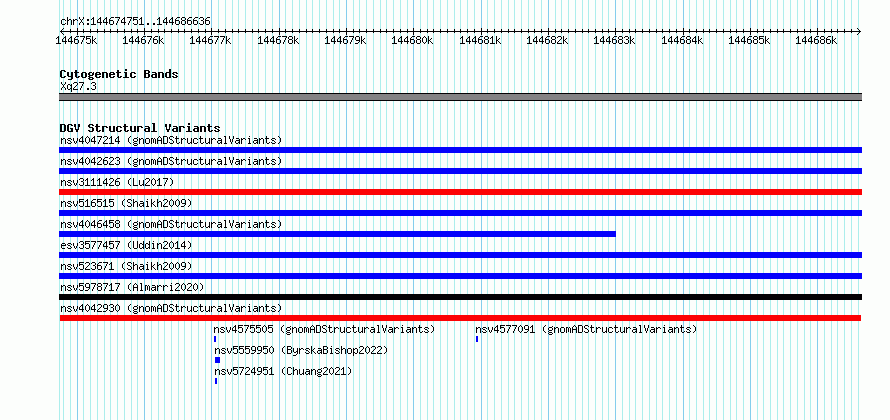Click the nsv523671 Shaikh2009 bar
This screenshot has width=890, height=420.
tap(460, 276)
